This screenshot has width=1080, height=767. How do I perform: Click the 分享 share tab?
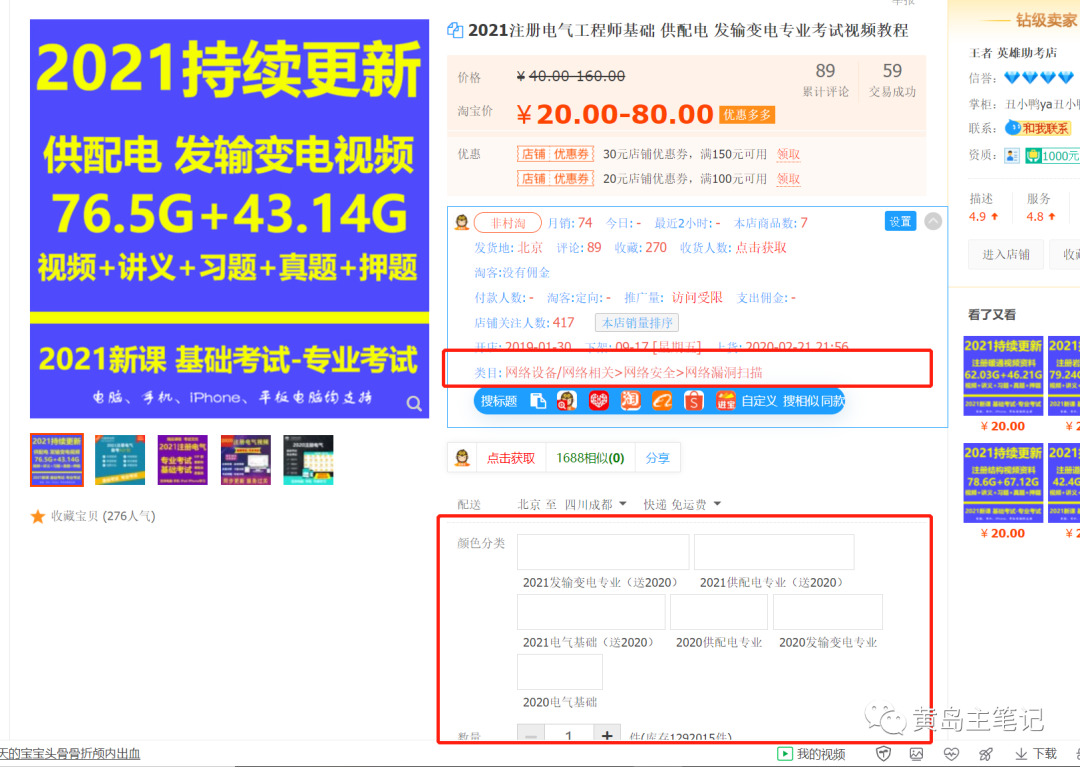tap(657, 458)
